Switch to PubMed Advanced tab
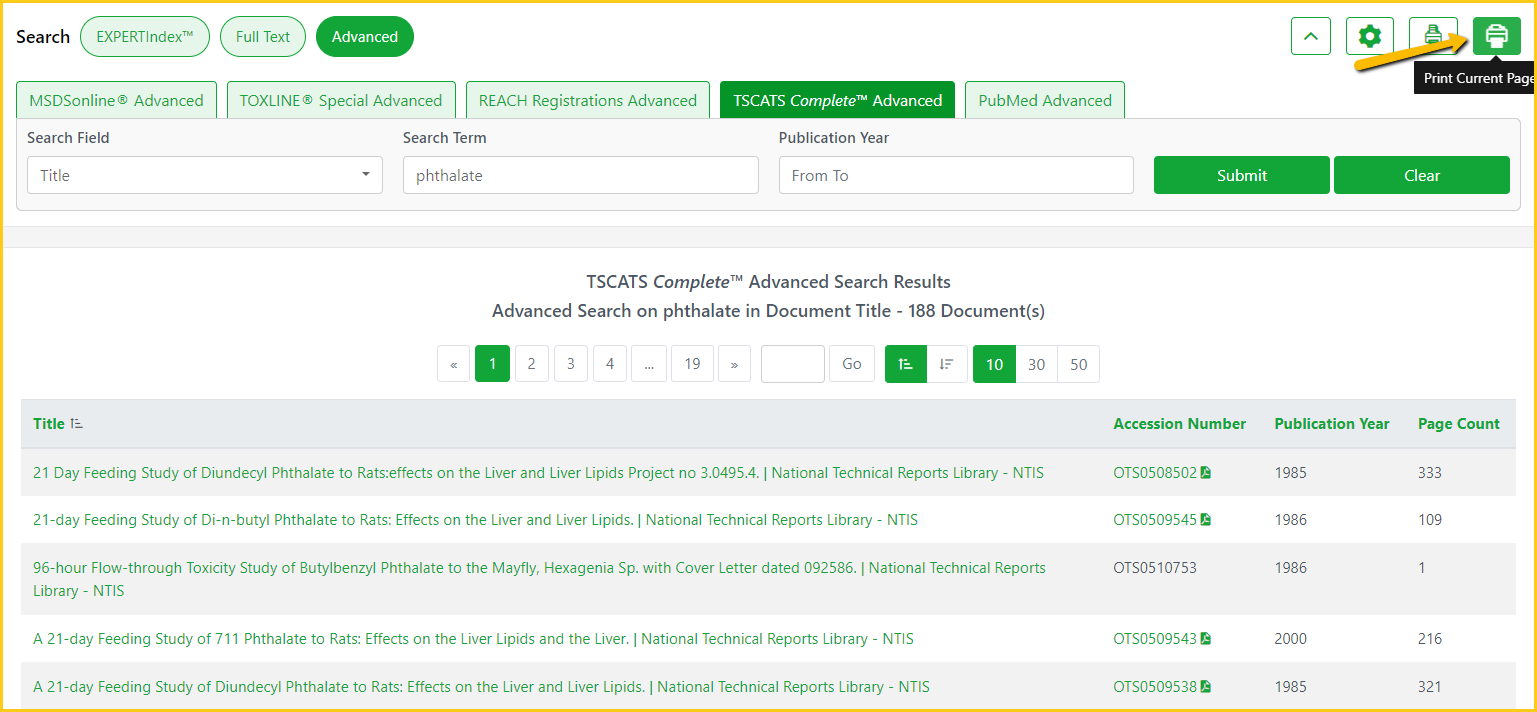 (1044, 100)
